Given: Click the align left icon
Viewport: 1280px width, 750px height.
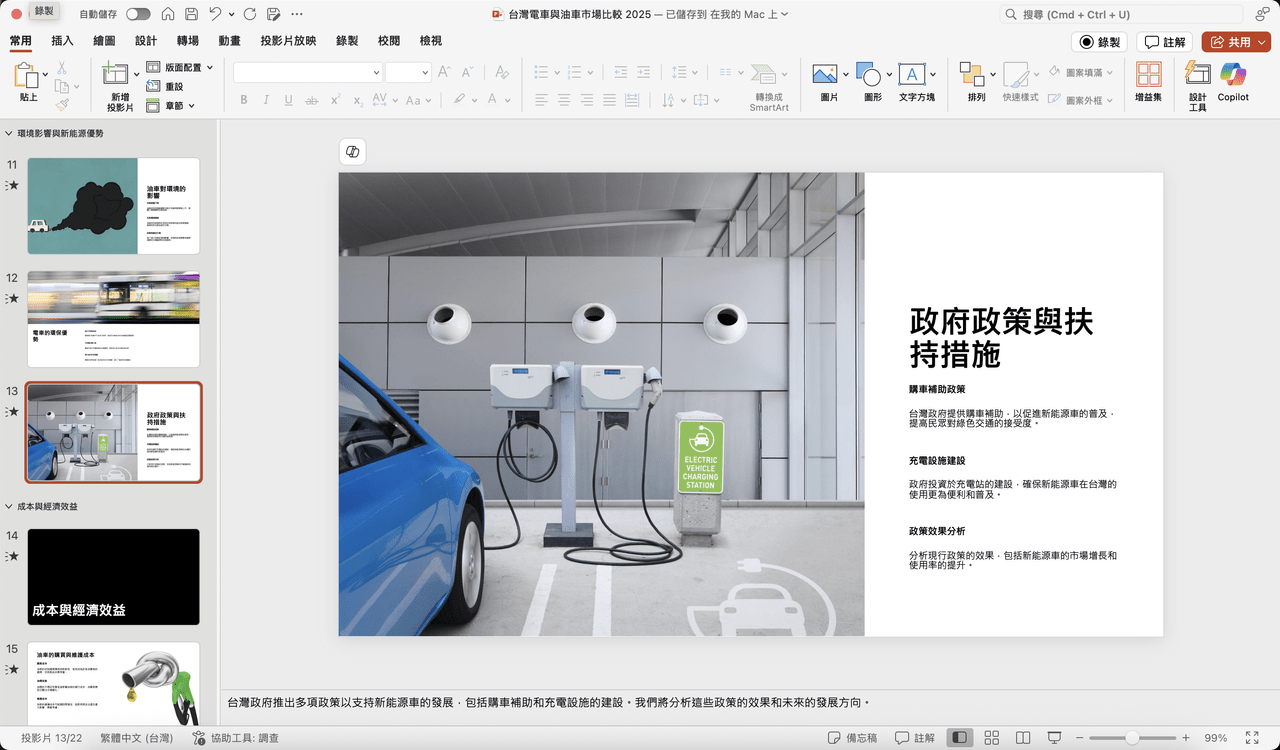Looking at the screenshot, I should 541,100.
